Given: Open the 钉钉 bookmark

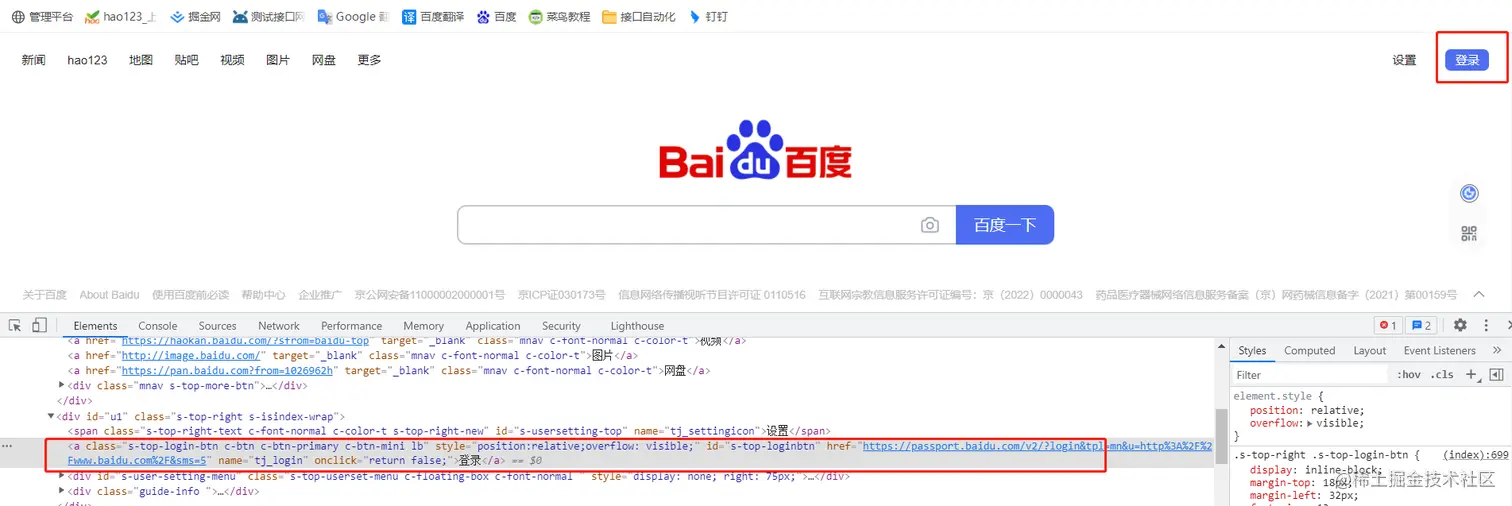Looking at the screenshot, I should click(708, 17).
